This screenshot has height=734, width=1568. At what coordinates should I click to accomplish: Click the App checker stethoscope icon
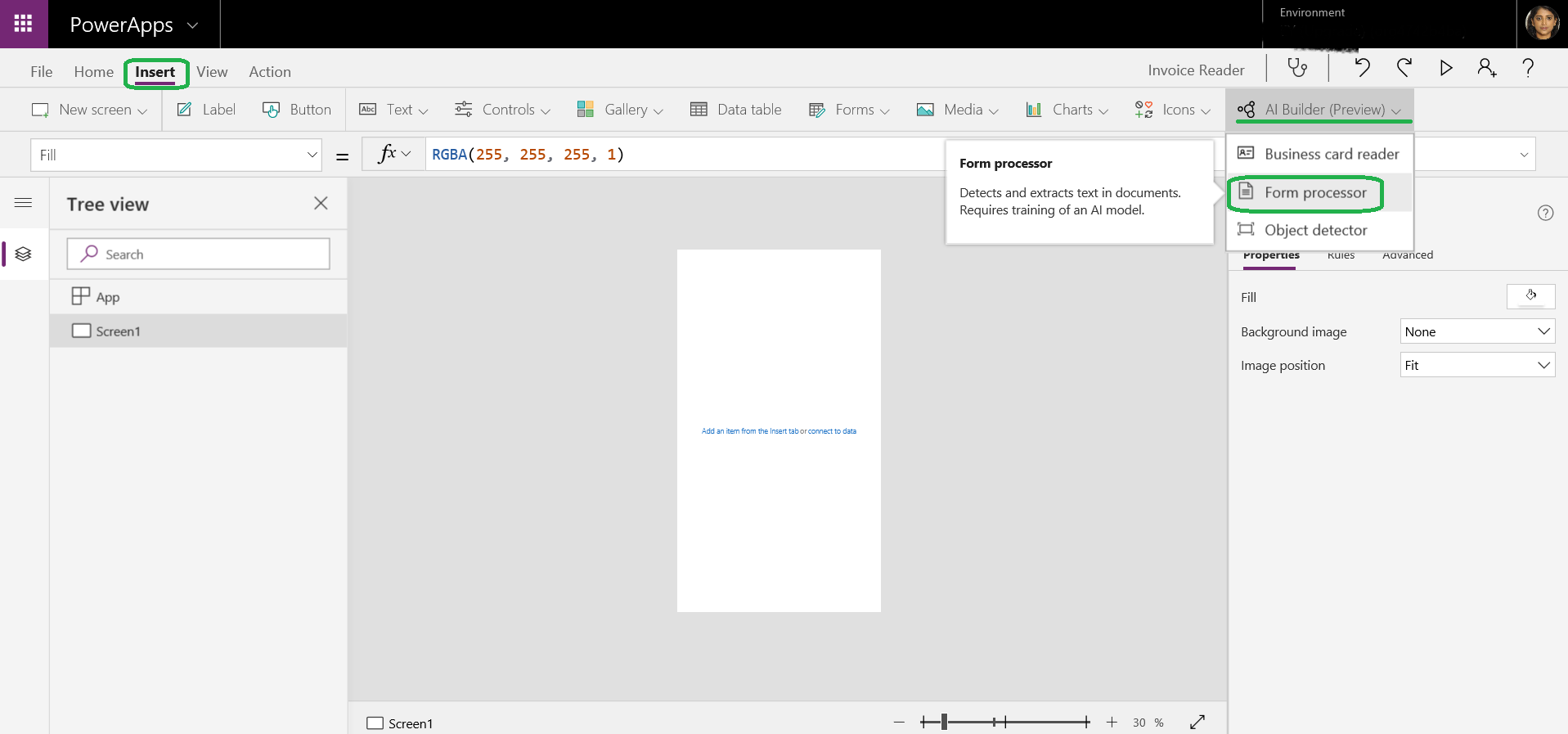(x=1297, y=68)
